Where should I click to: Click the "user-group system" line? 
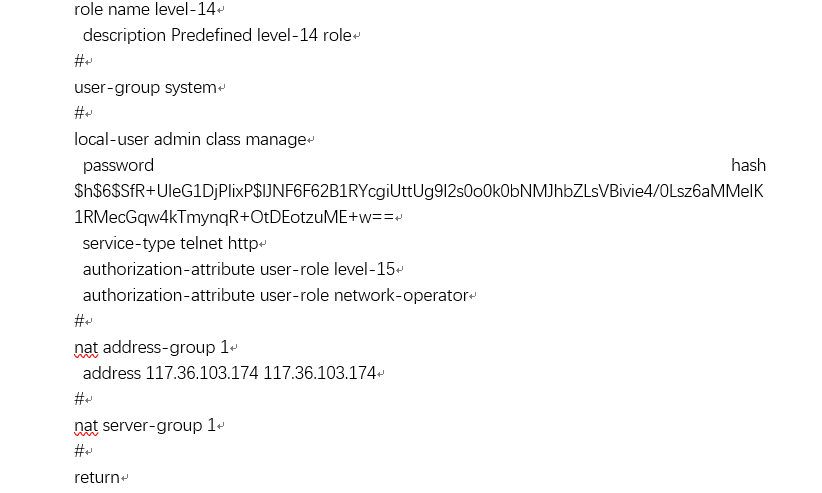point(145,88)
